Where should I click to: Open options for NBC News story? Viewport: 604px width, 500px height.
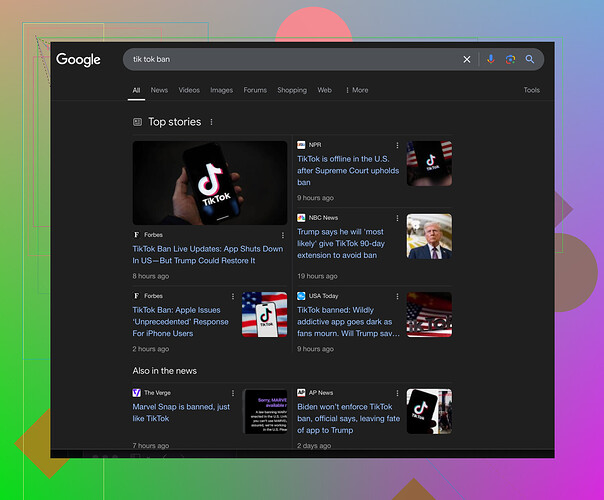point(397,218)
